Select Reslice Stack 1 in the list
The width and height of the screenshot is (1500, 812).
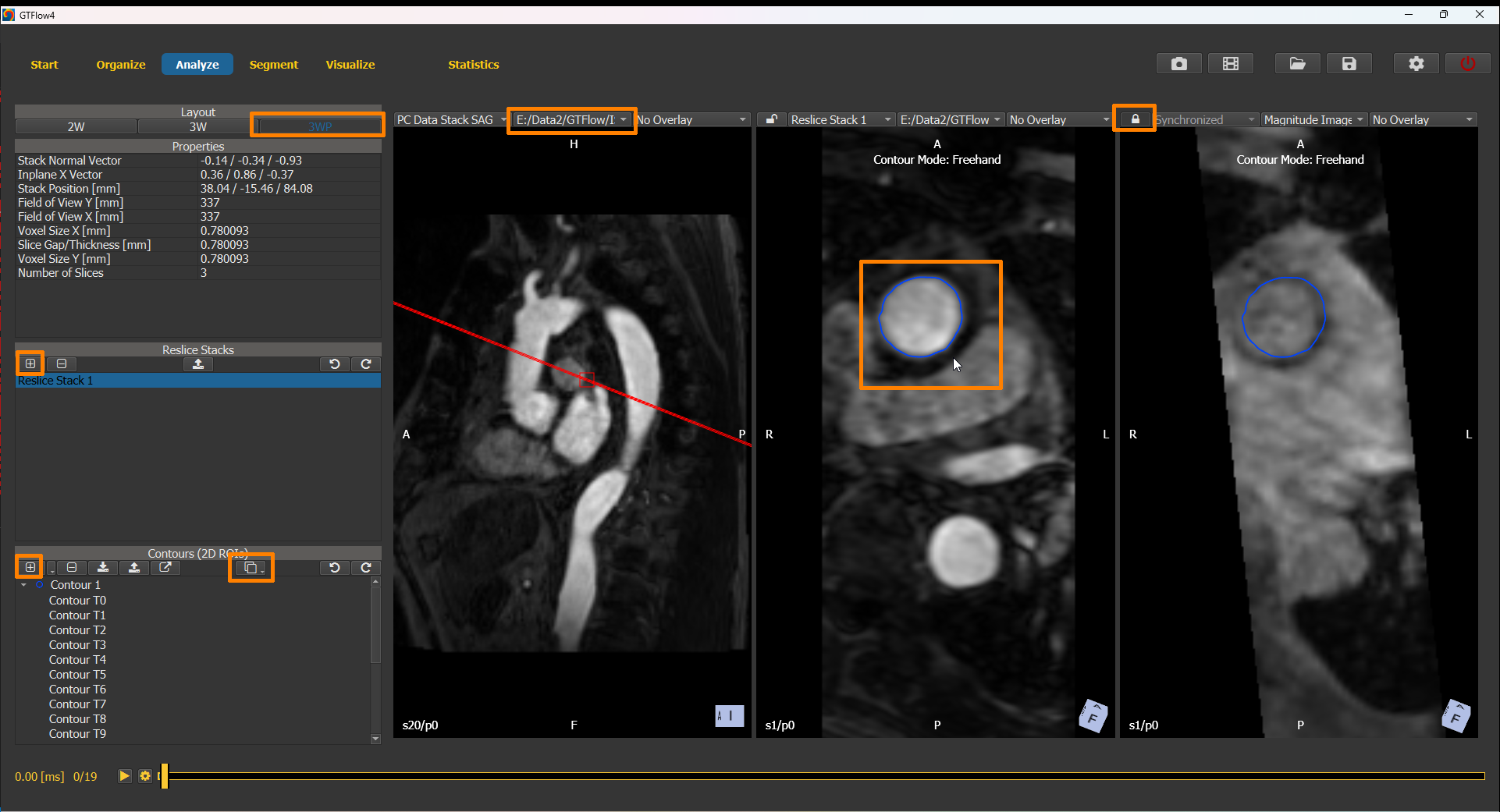(x=198, y=381)
